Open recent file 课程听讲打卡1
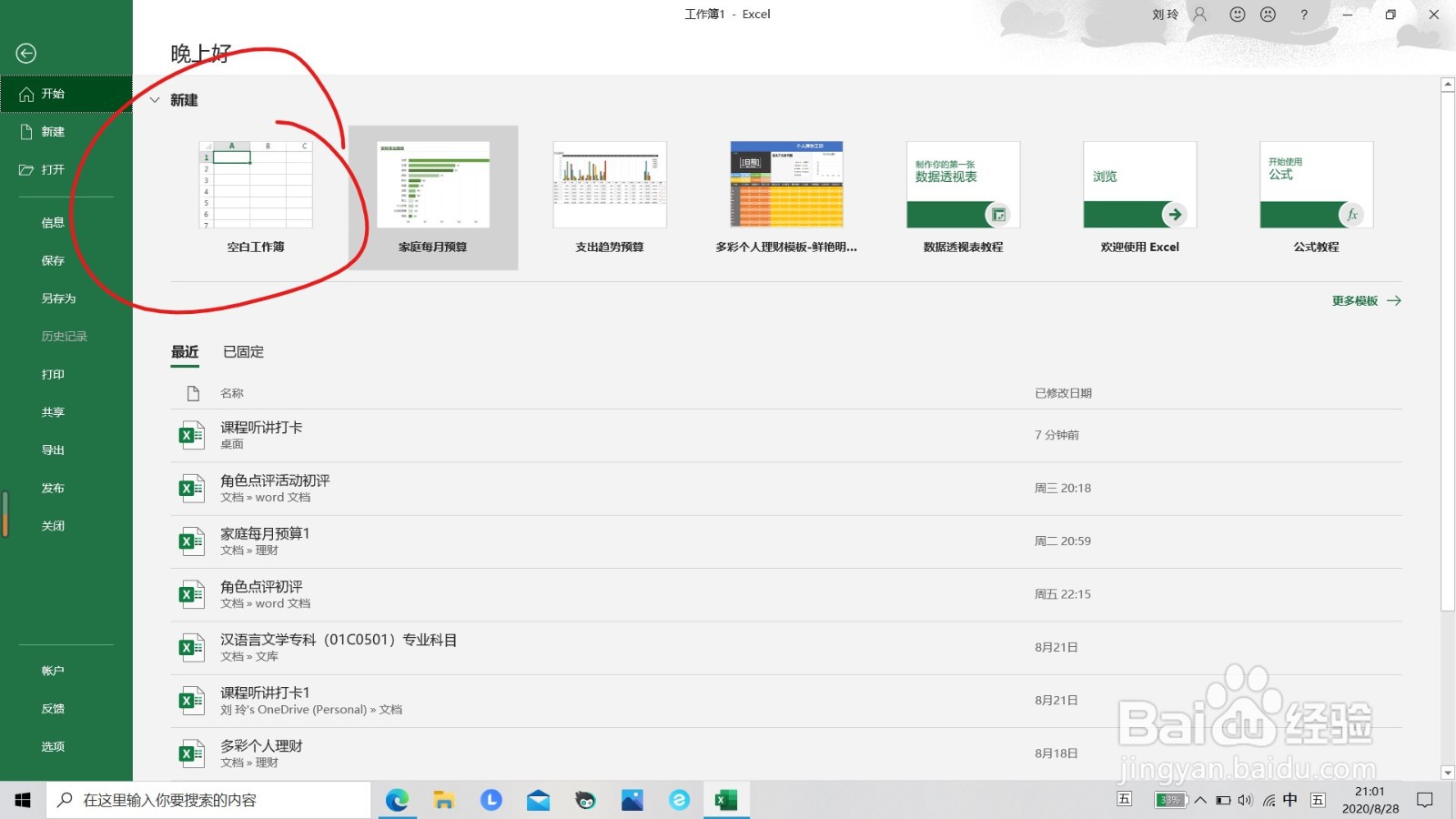This screenshot has width=1456, height=819. [x=786, y=701]
